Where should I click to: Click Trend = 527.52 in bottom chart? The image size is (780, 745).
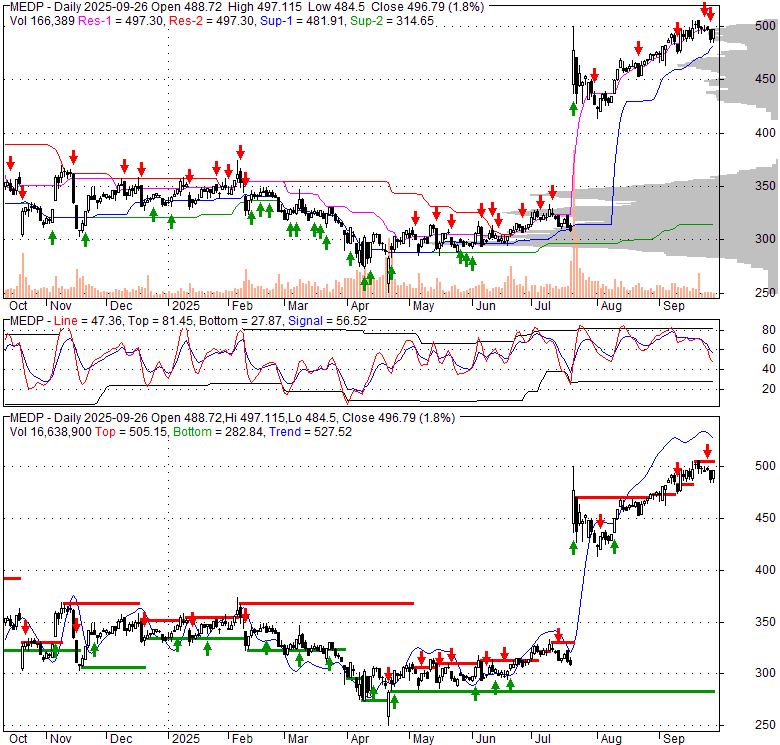pos(310,432)
